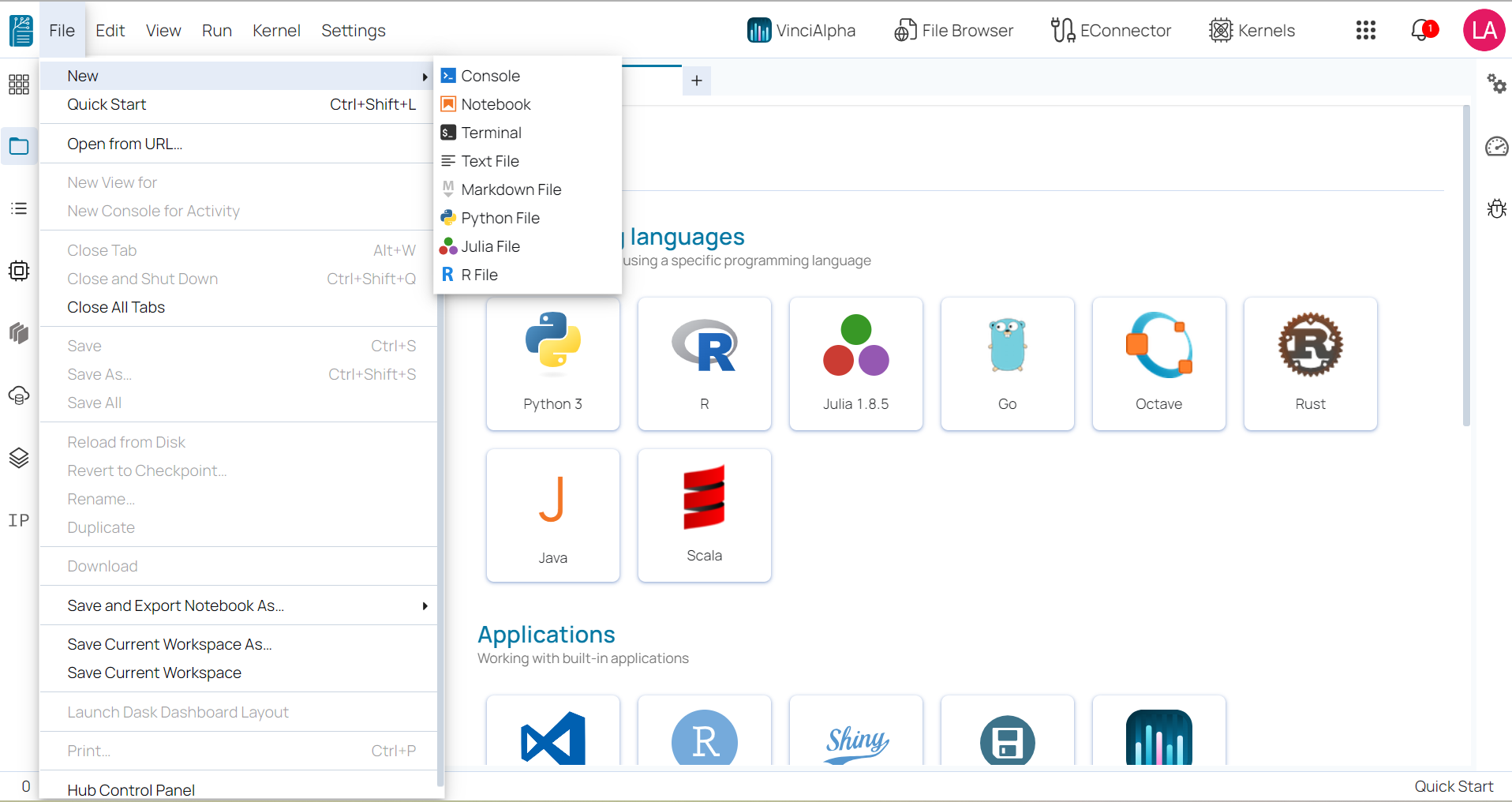Screen dimensions: 1512x802
Task: Open File Browser from the header
Action: [953, 31]
